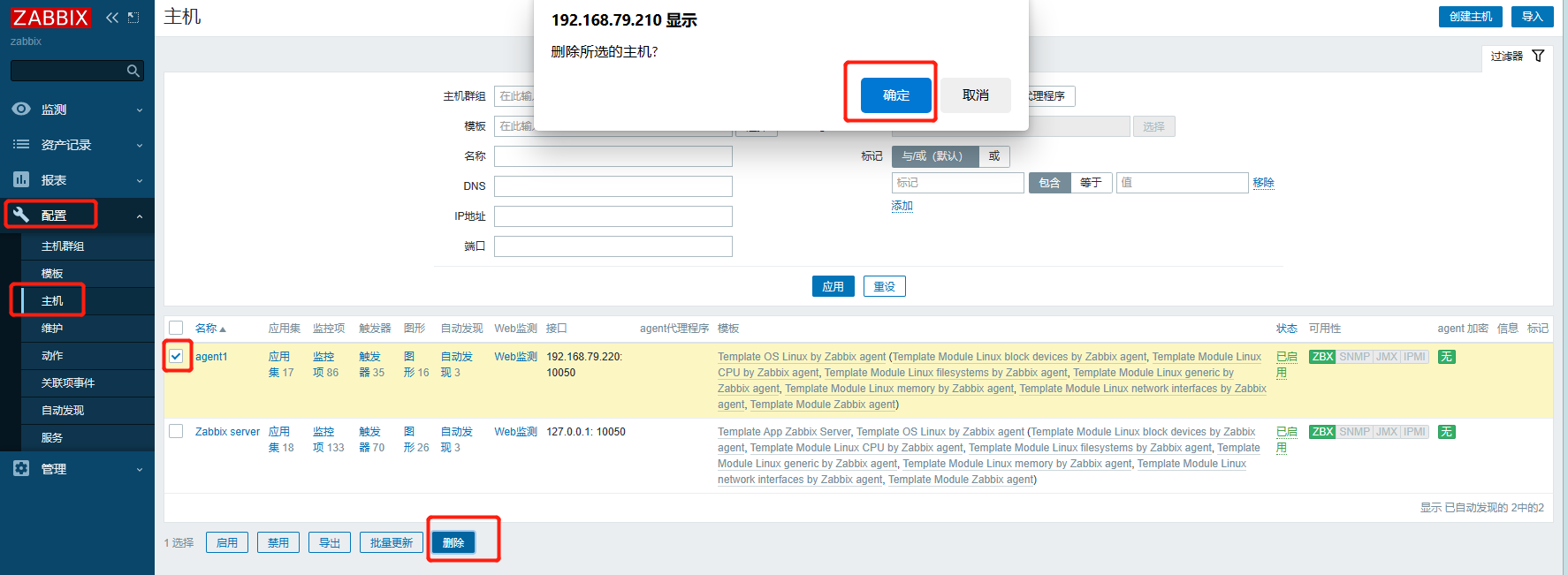
Task: Click encryption 无 badge for Zabbix server
Action: tap(1446, 432)
